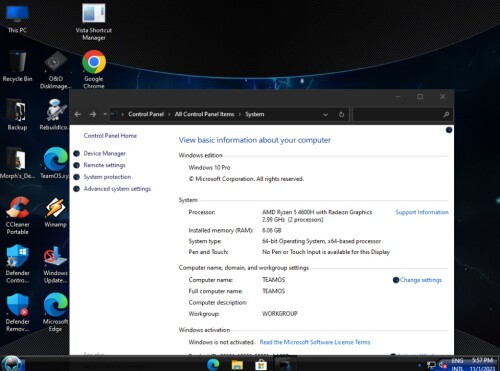Viewport: 500px width, 371px height.
Task: Select AMD Ryzen 5 4600H processor text
Action: (317, 212)
